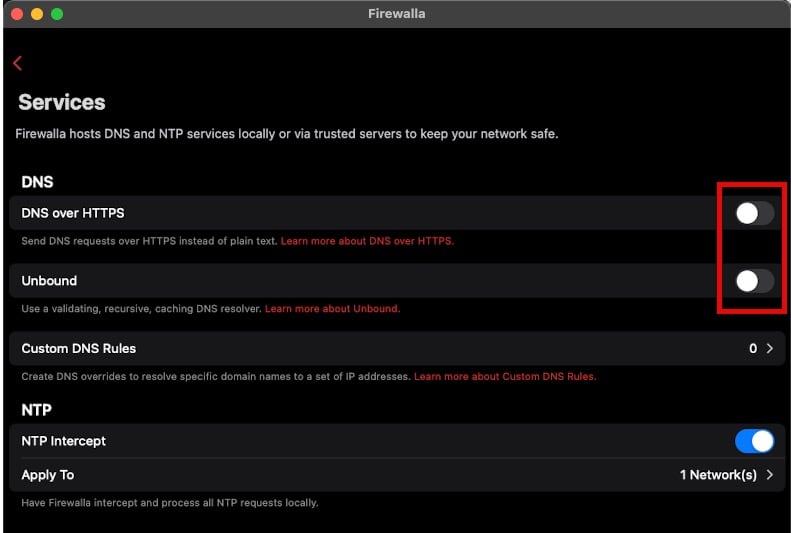Screen dimensions: 791x533
Task: Expand the Apply To chevron arrow
Action: pyautogui.click(x=770, y=475)
